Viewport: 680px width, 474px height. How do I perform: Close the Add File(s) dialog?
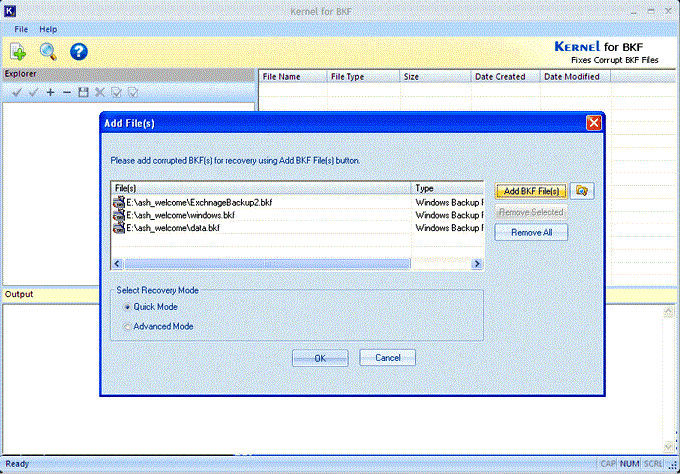[594, 123]
